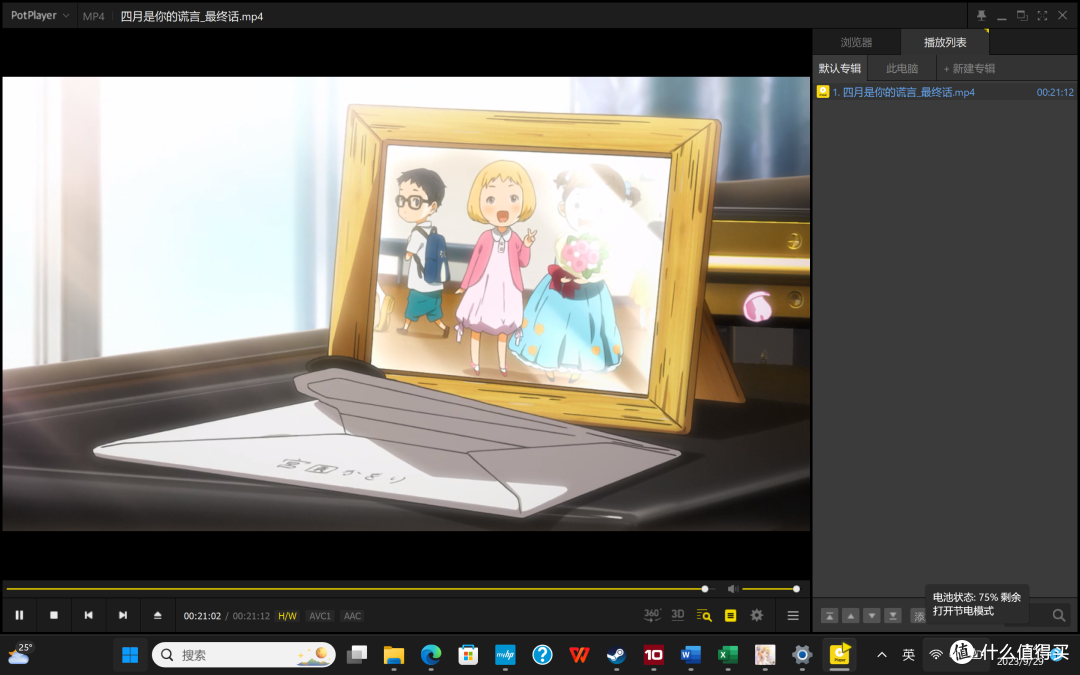Click the eject/open file button
The width and height of the screenshot is (1080, 675).
coord(157,615)
